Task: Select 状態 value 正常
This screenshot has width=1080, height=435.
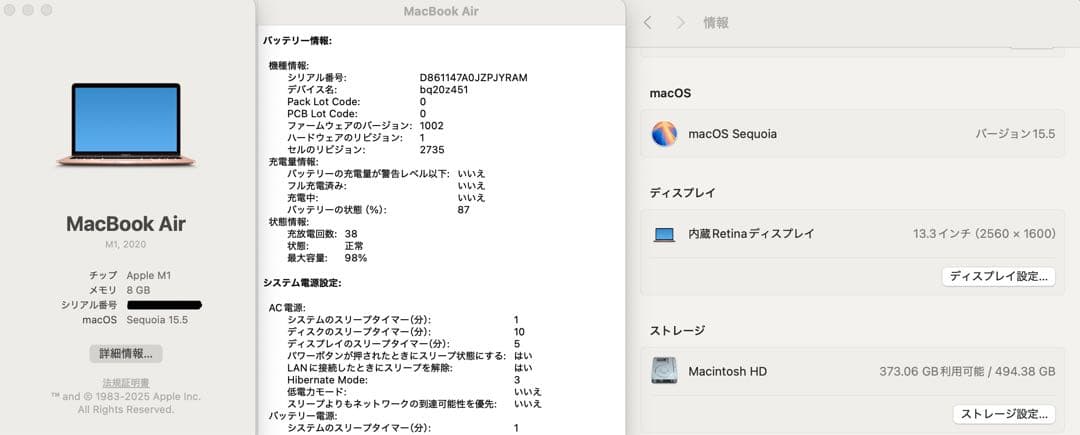Action: (x=354, y=246)
